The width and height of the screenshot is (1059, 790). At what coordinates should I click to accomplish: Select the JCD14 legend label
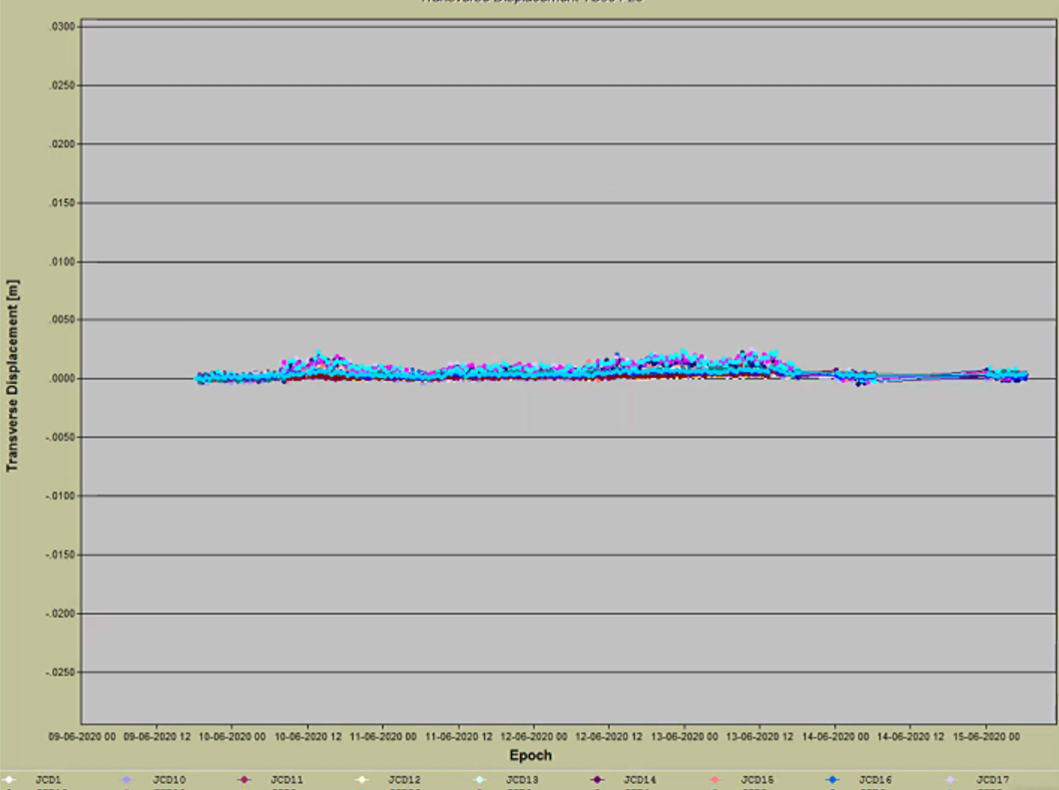coord(640,780)
